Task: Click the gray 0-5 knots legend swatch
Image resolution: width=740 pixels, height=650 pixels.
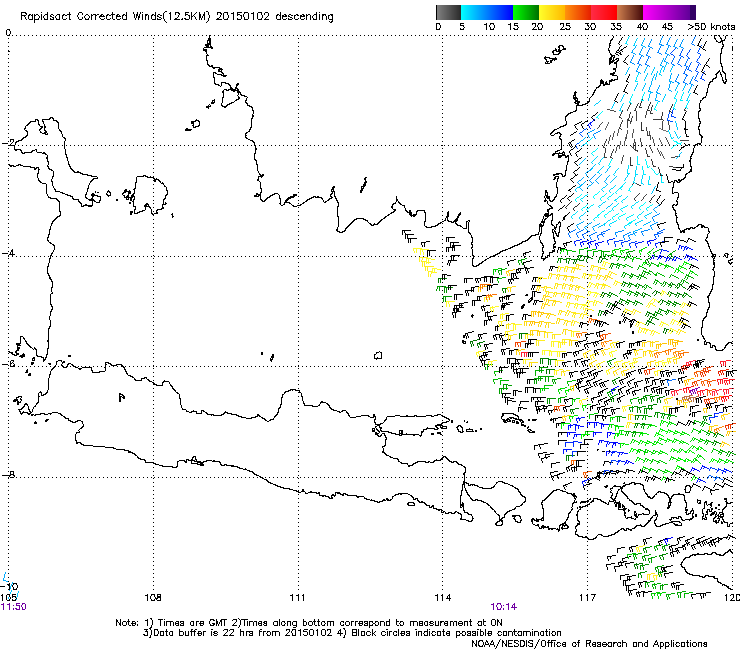Action: pos(449,12)
